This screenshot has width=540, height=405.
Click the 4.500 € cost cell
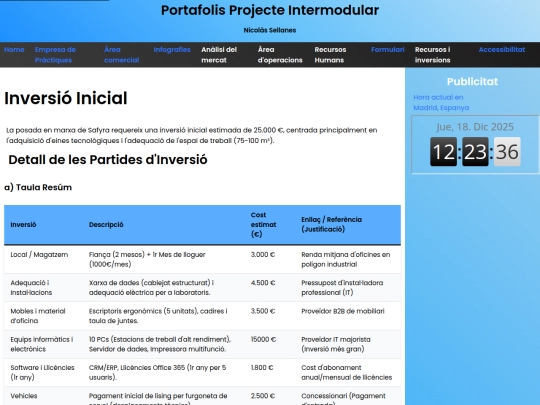(270, 288)
